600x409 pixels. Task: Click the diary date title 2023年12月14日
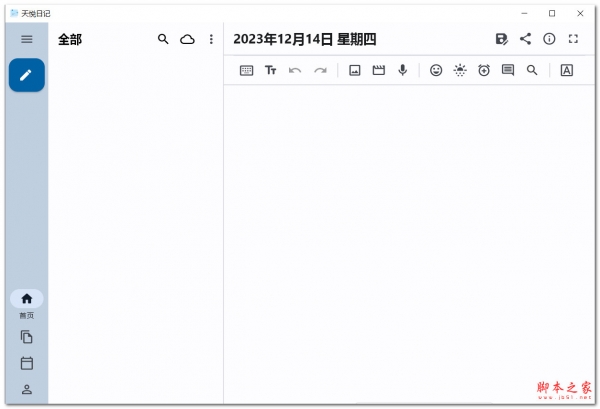coord(305,39)
